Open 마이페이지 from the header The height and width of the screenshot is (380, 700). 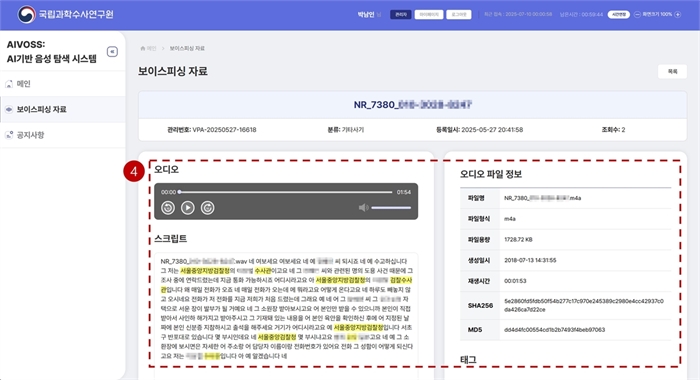point(429,14)
